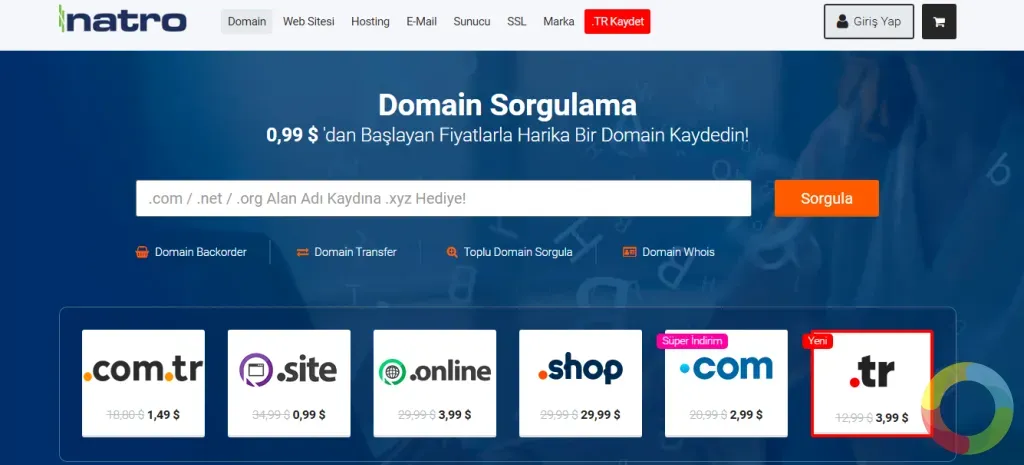Focus the domain search input field

click(443, 199)
